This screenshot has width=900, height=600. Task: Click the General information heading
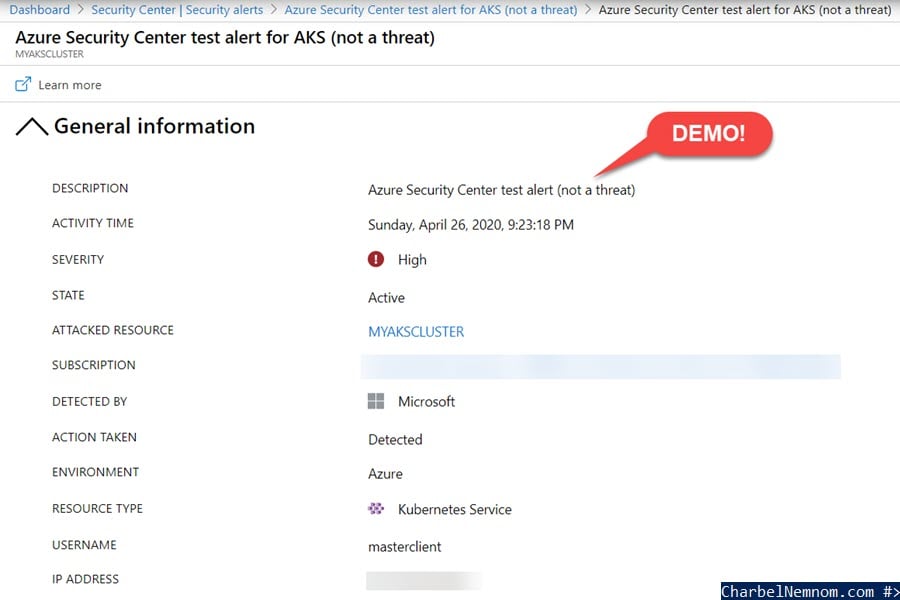pyautogui.click(x=154, y=126)
